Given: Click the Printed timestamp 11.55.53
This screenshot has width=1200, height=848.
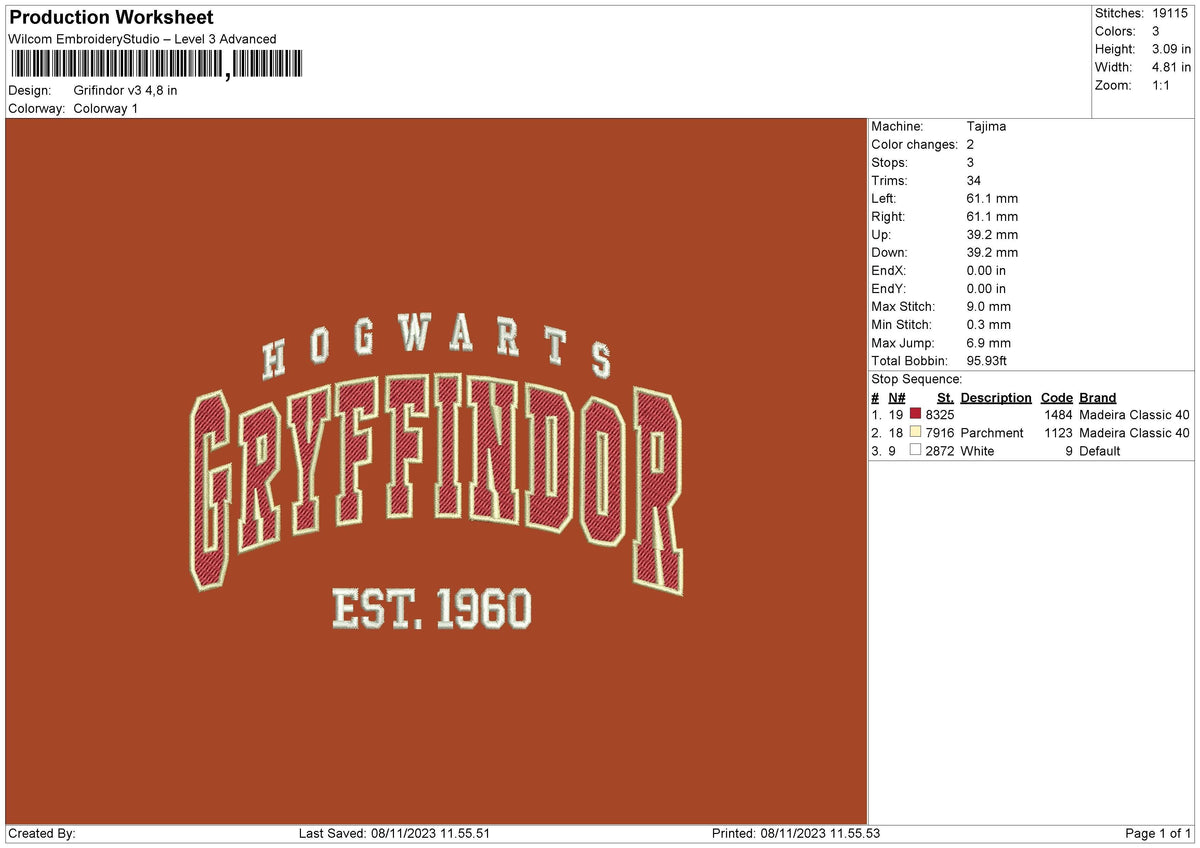Looking at the screenshot, I should [x=852, y=833].
